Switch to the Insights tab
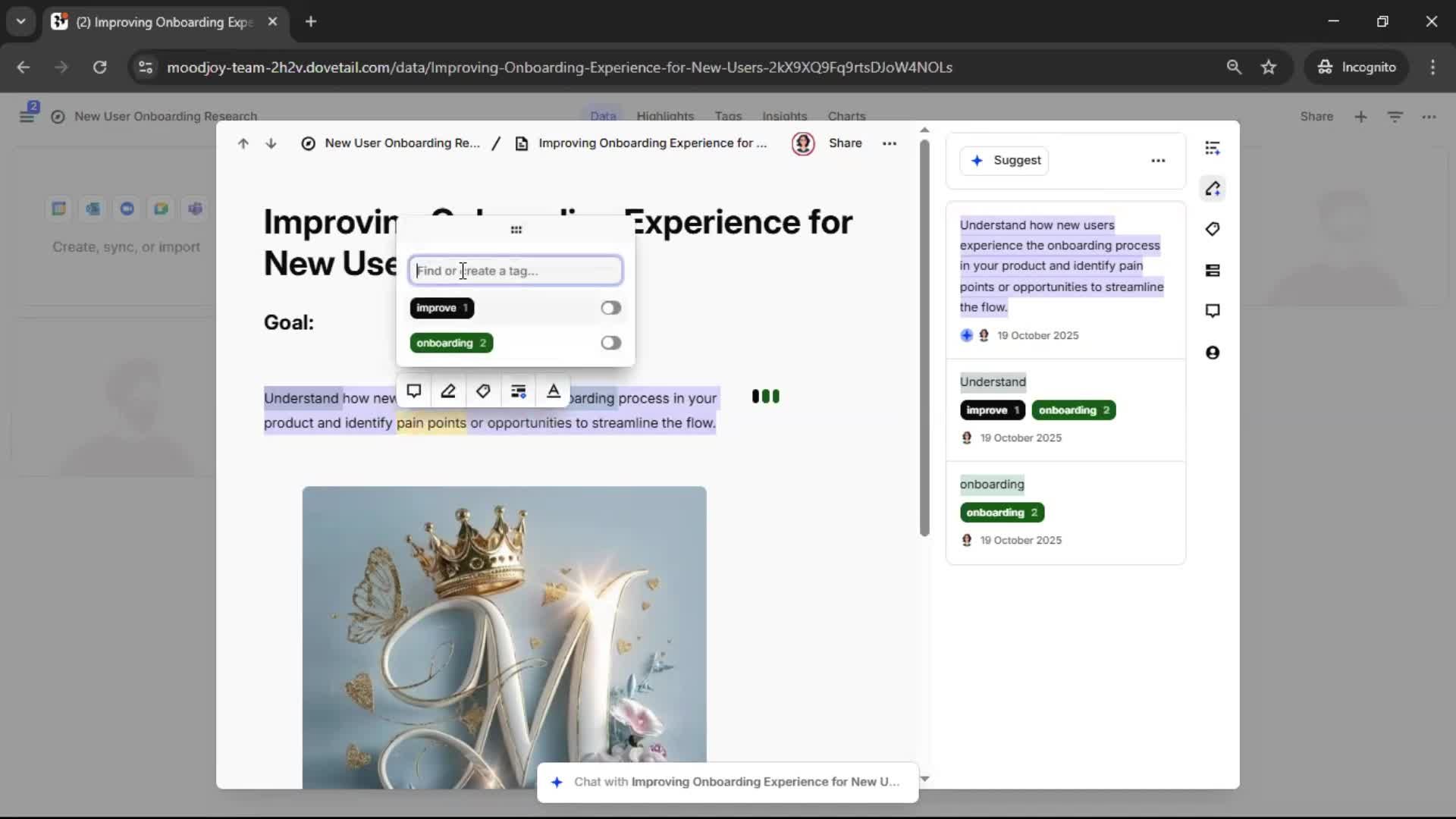This screenshot has width=1456, height=819. tap(784, 116)
